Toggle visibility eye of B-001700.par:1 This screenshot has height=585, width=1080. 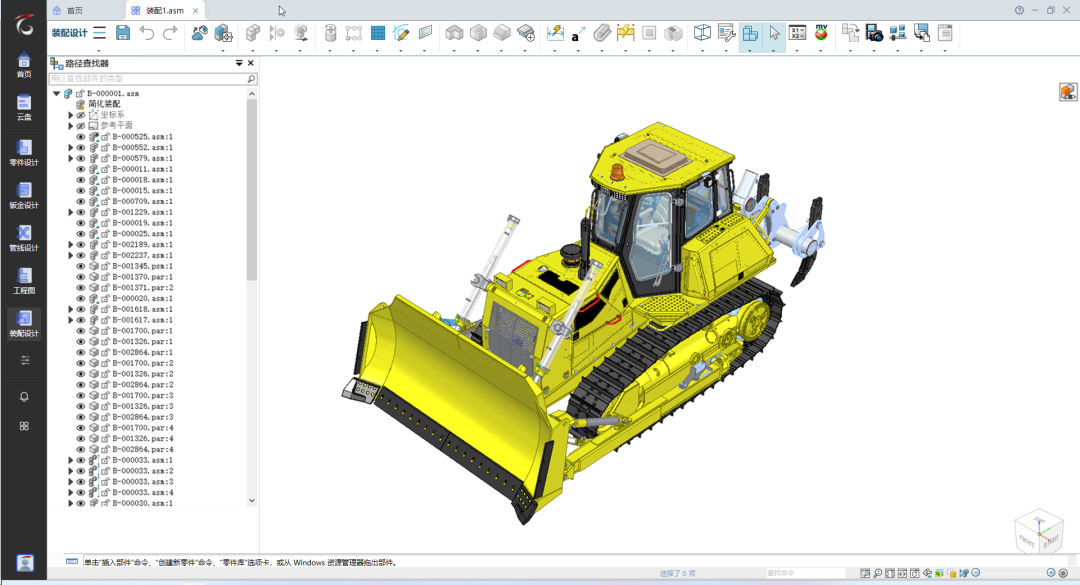[81, 331]
